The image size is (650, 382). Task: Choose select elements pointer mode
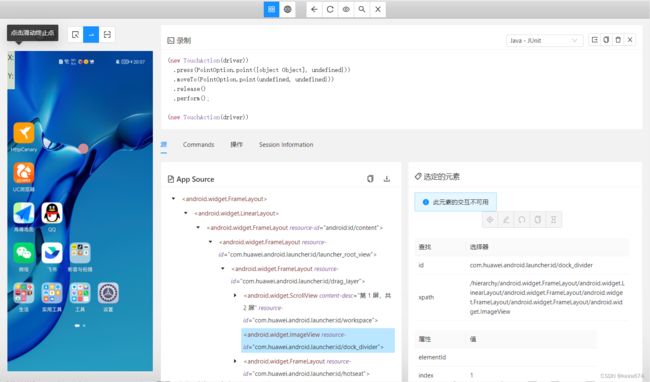click(x=75, y=34)
